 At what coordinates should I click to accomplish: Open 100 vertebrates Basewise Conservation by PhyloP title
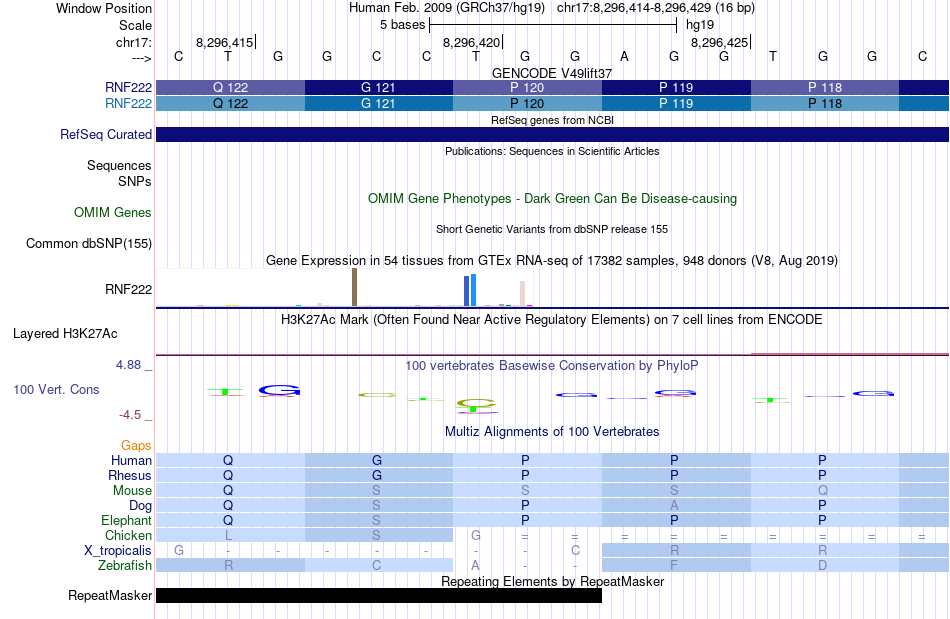[x=552, y=365]
